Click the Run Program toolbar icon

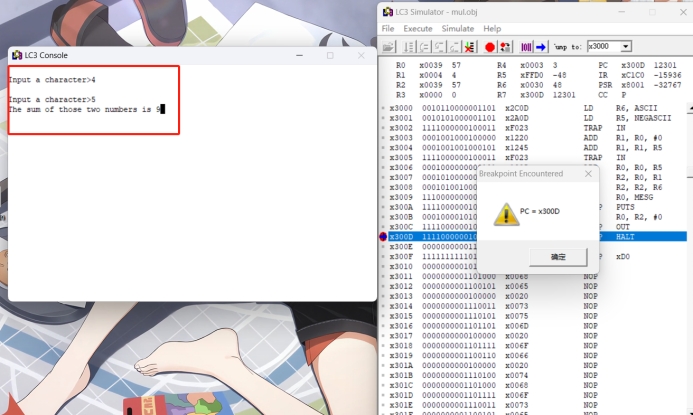tap(409, 47)
